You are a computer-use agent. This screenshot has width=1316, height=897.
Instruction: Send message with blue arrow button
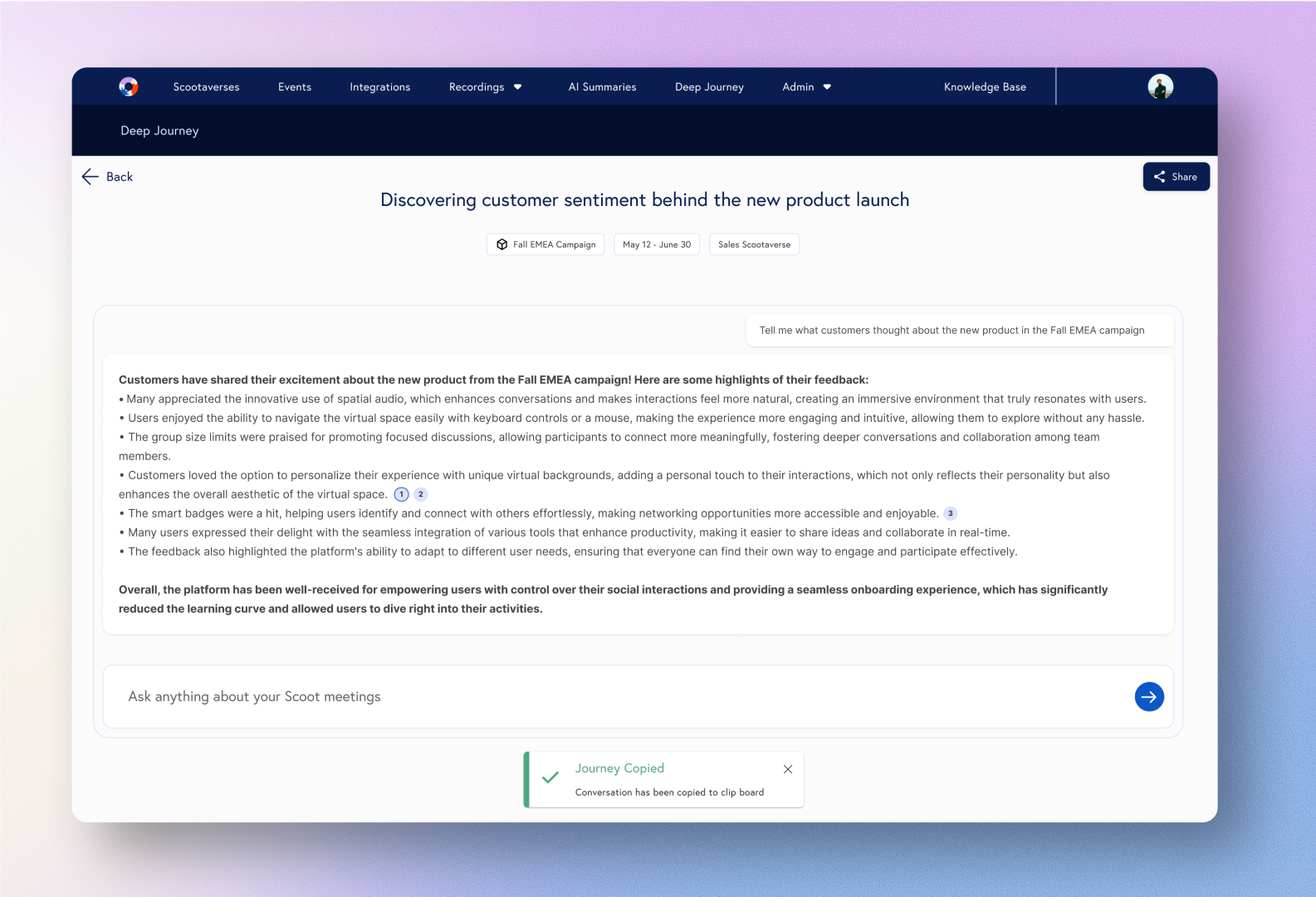pyautogui.click(x=1149, y=697)
